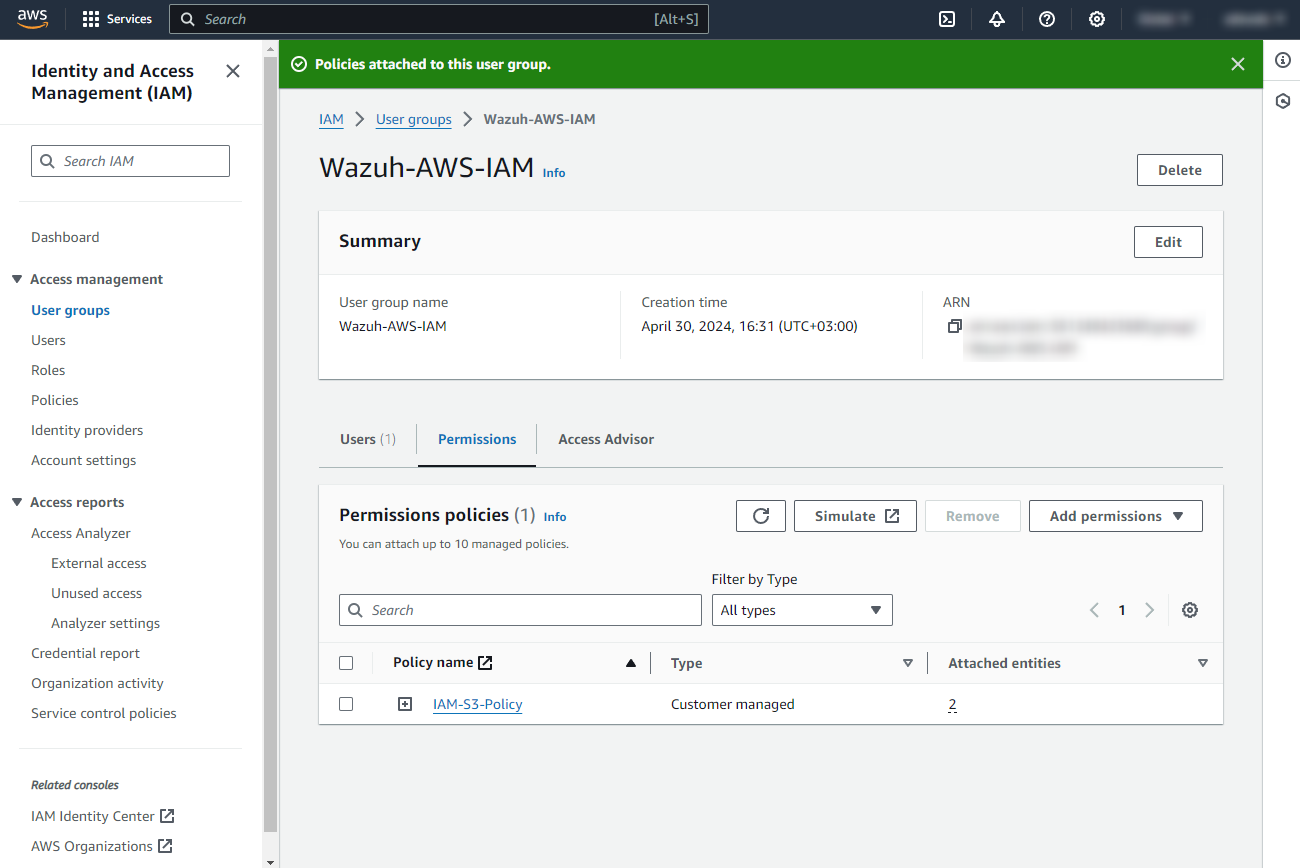Open AWS CloudShell terminal icon
The width and height of the screenshot is (1300, 868).
click(x=947, y=19)
